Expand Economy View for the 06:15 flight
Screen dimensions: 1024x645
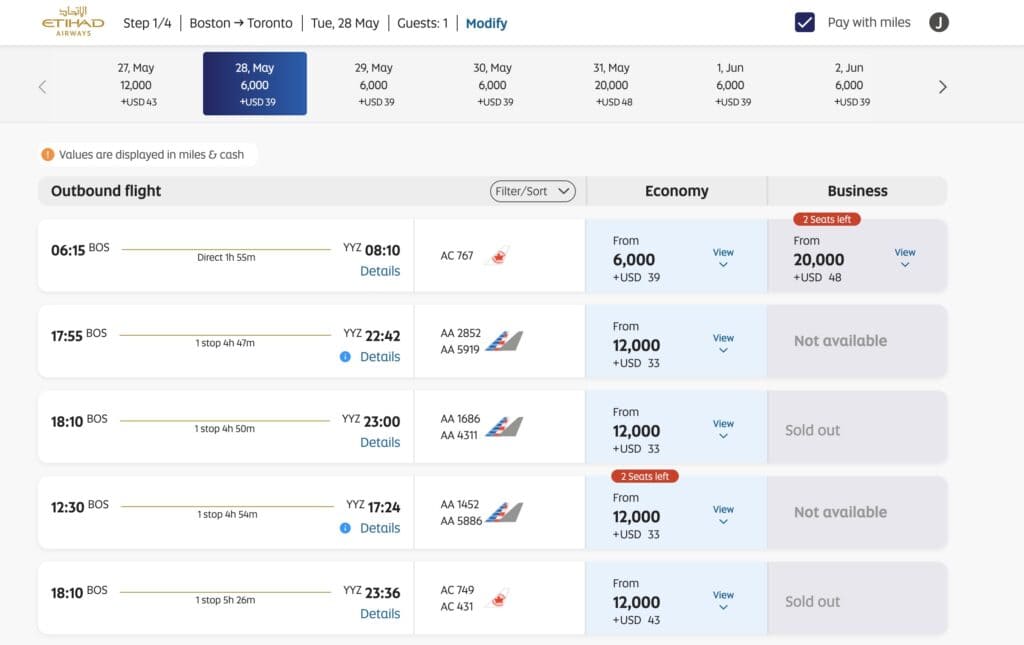(723, 257)
